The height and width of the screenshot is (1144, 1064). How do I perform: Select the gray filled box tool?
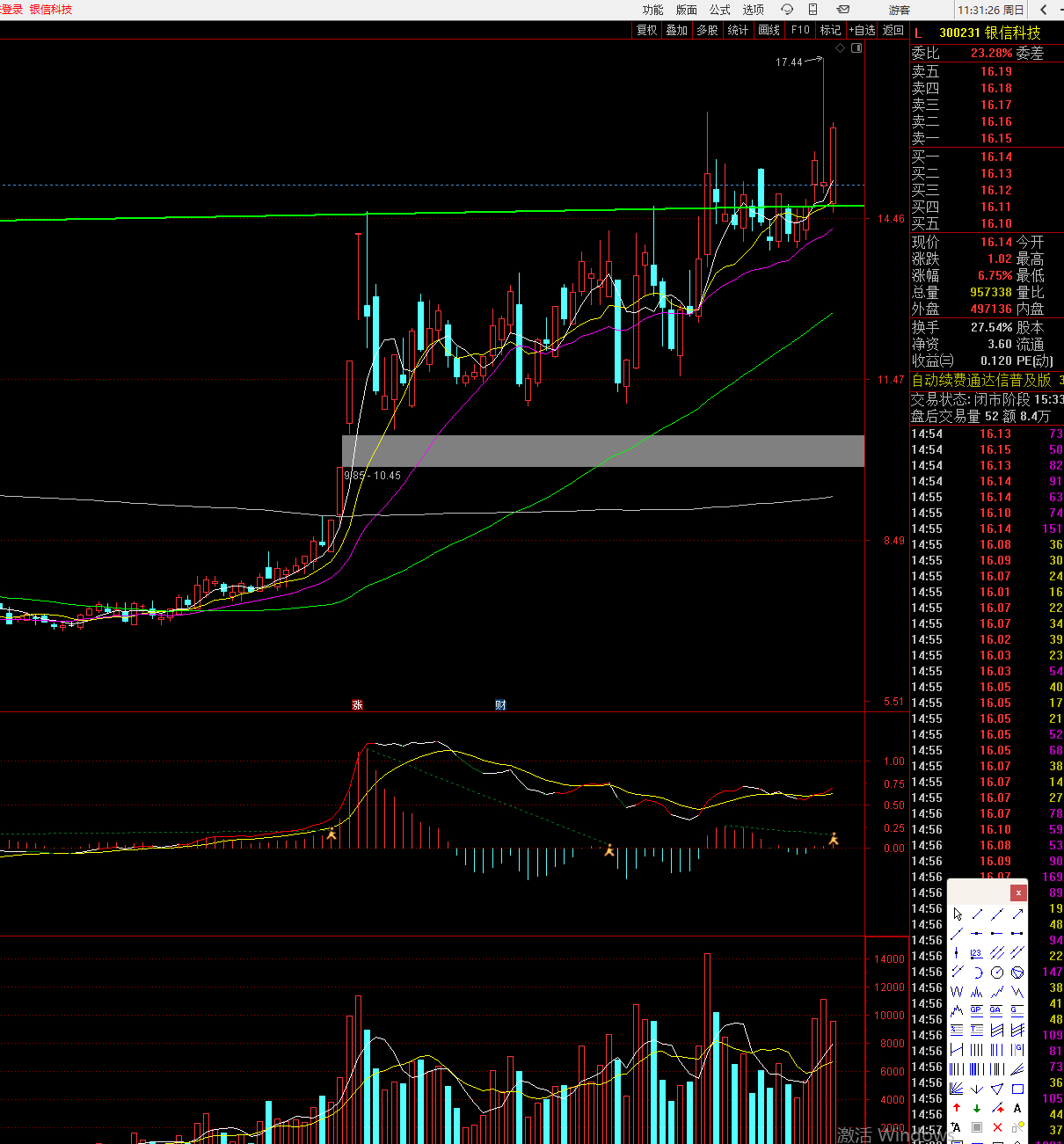pos(977,1127)
